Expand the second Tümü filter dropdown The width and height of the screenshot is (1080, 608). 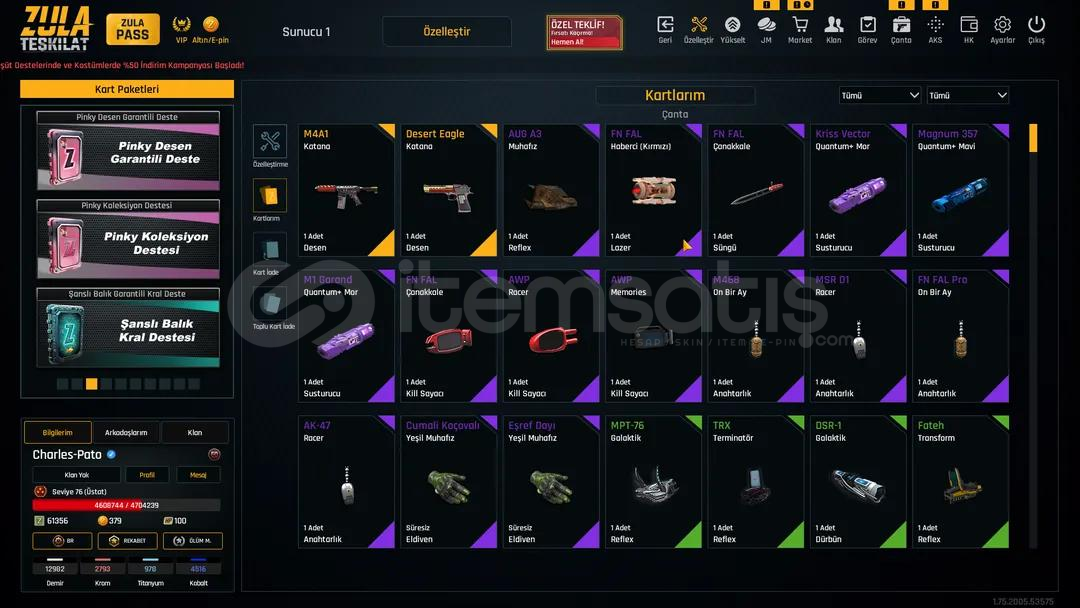pos(968,95)
